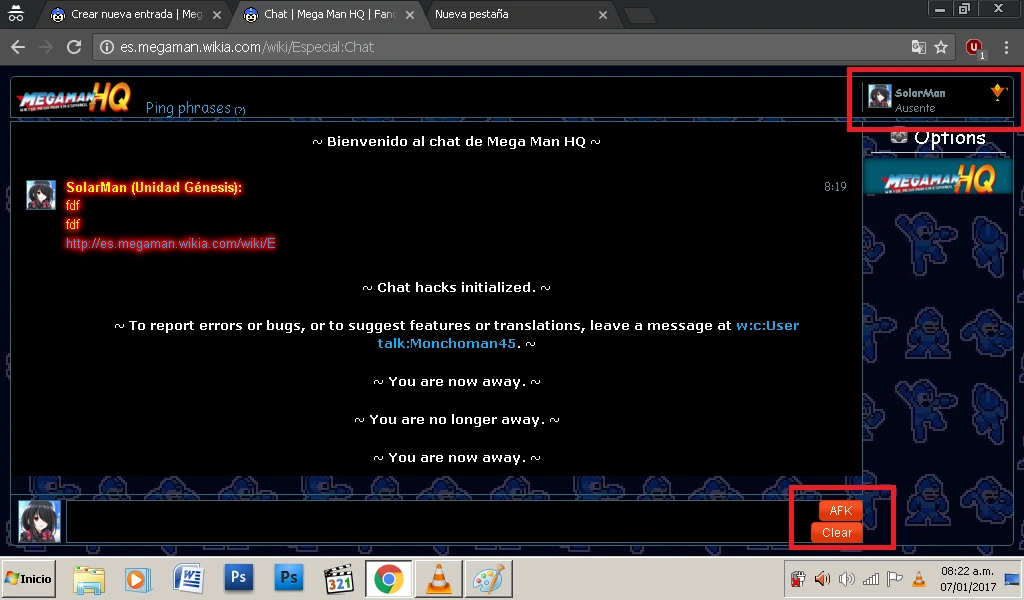This screenshot has height=600, width=1024.
Task: Open the Action Center flag icon
Action: pos(895,578)
